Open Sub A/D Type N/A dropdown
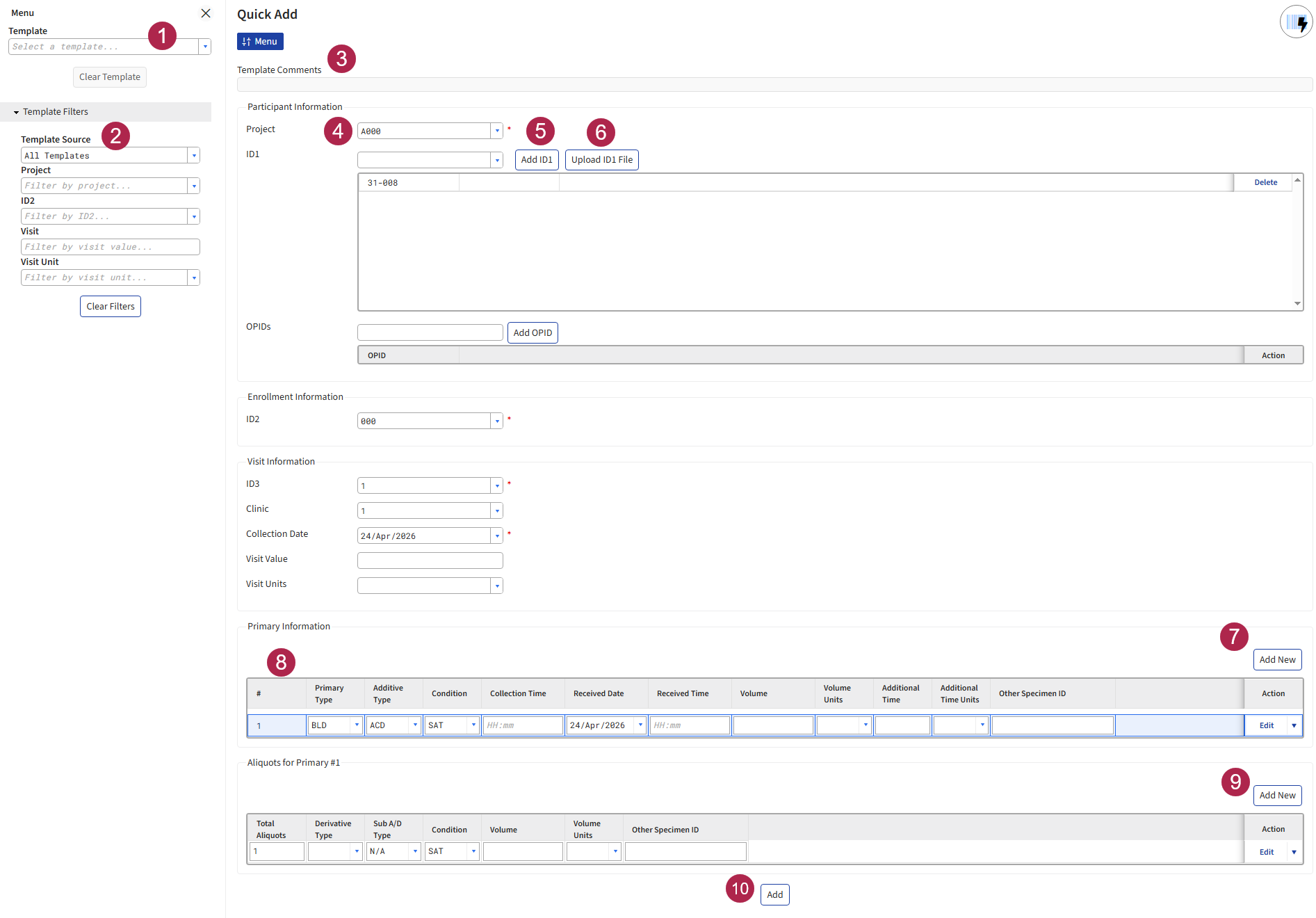This screenshot has width=1316, height=918. tap(415, 851)
